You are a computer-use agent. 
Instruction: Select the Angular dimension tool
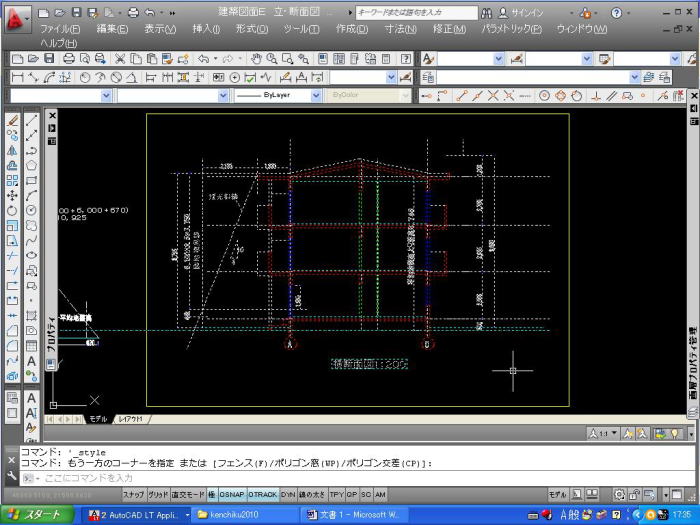[131, 78]
